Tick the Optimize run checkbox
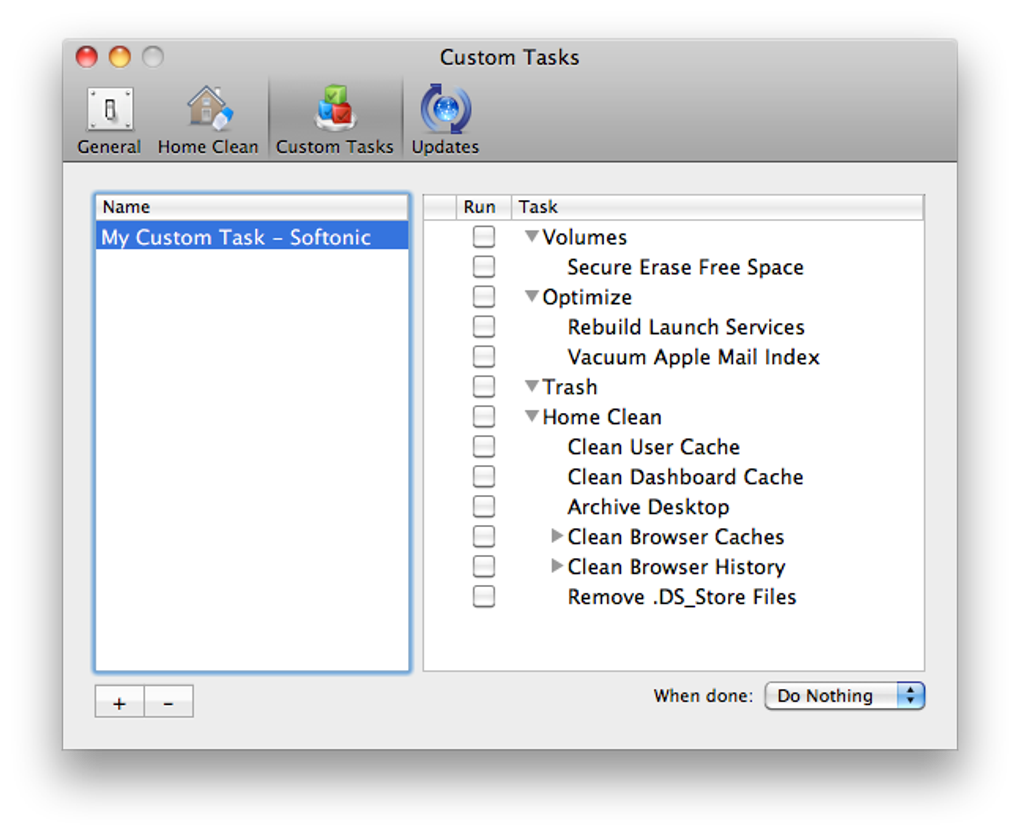The width and height of the screenshot is (1020, 836). click(x=483, y=296)
